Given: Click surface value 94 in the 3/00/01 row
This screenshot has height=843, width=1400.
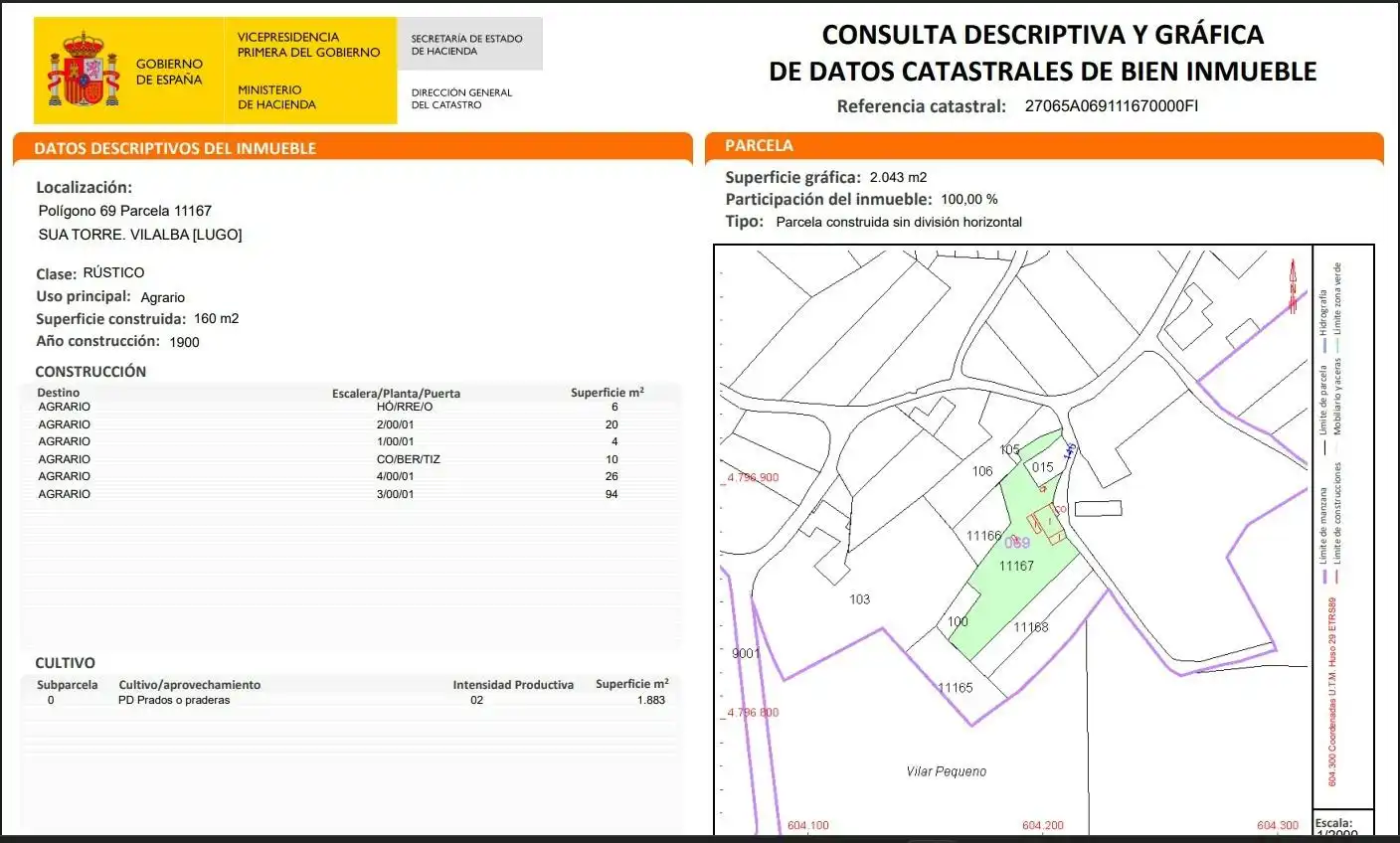Looking at the screenshot, I should point(612,494).
